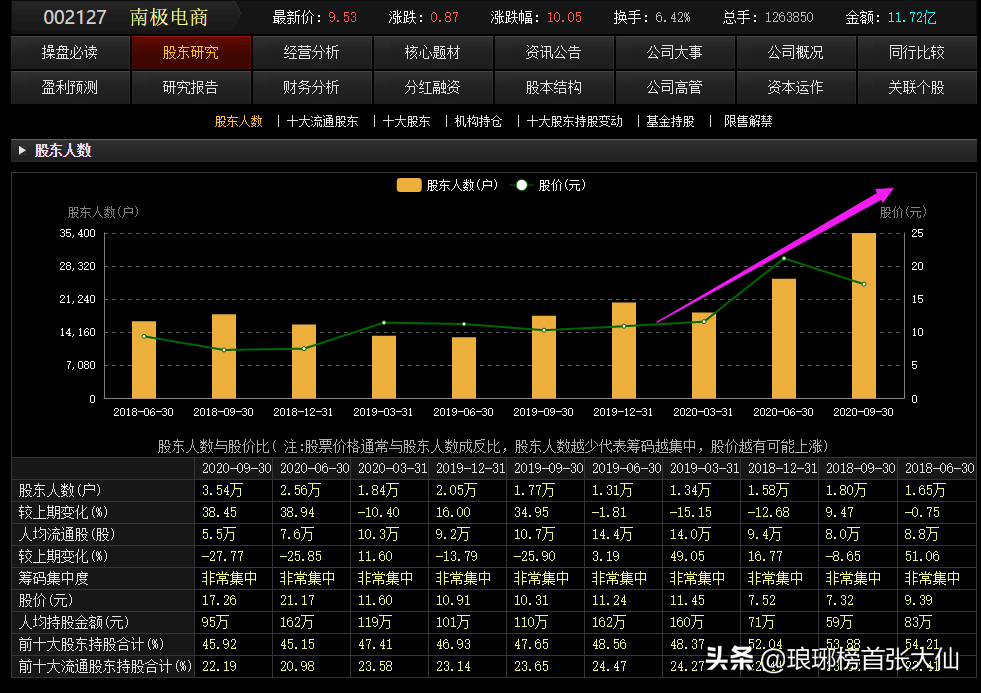Click 股价(元) row label in table
The image size is (981, 693).
46,600
